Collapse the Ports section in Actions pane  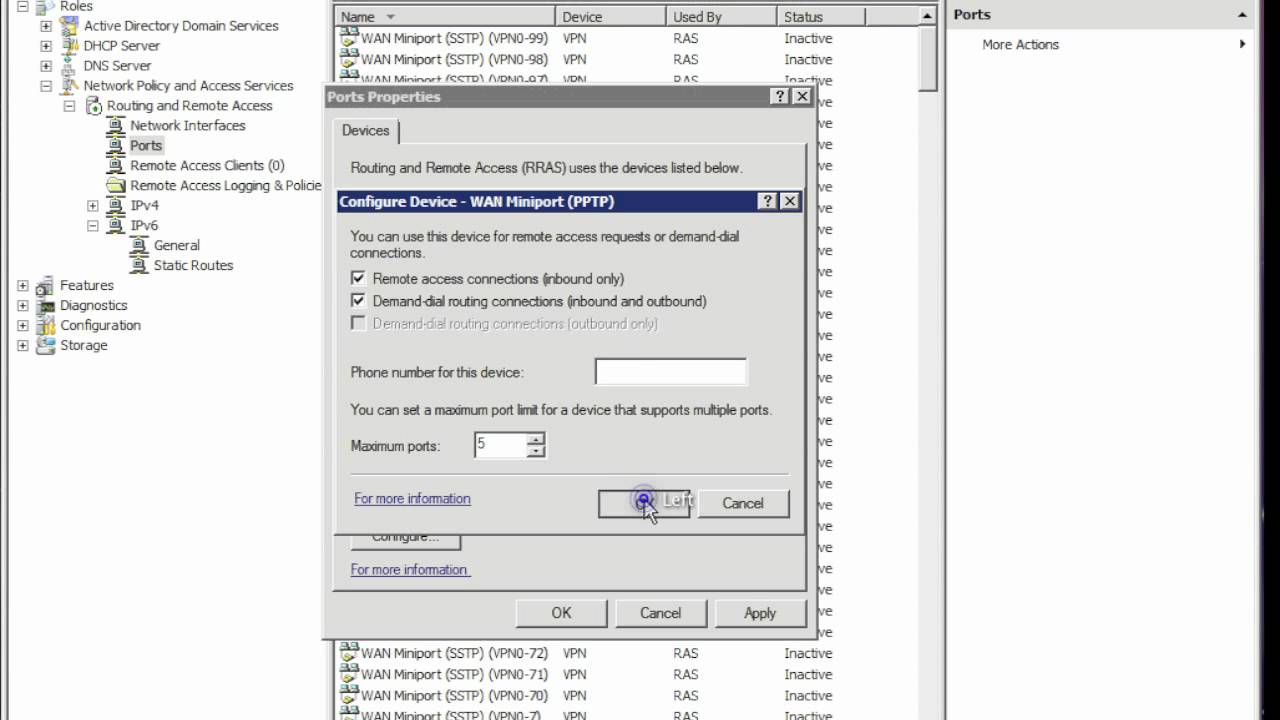[1243, 15]
